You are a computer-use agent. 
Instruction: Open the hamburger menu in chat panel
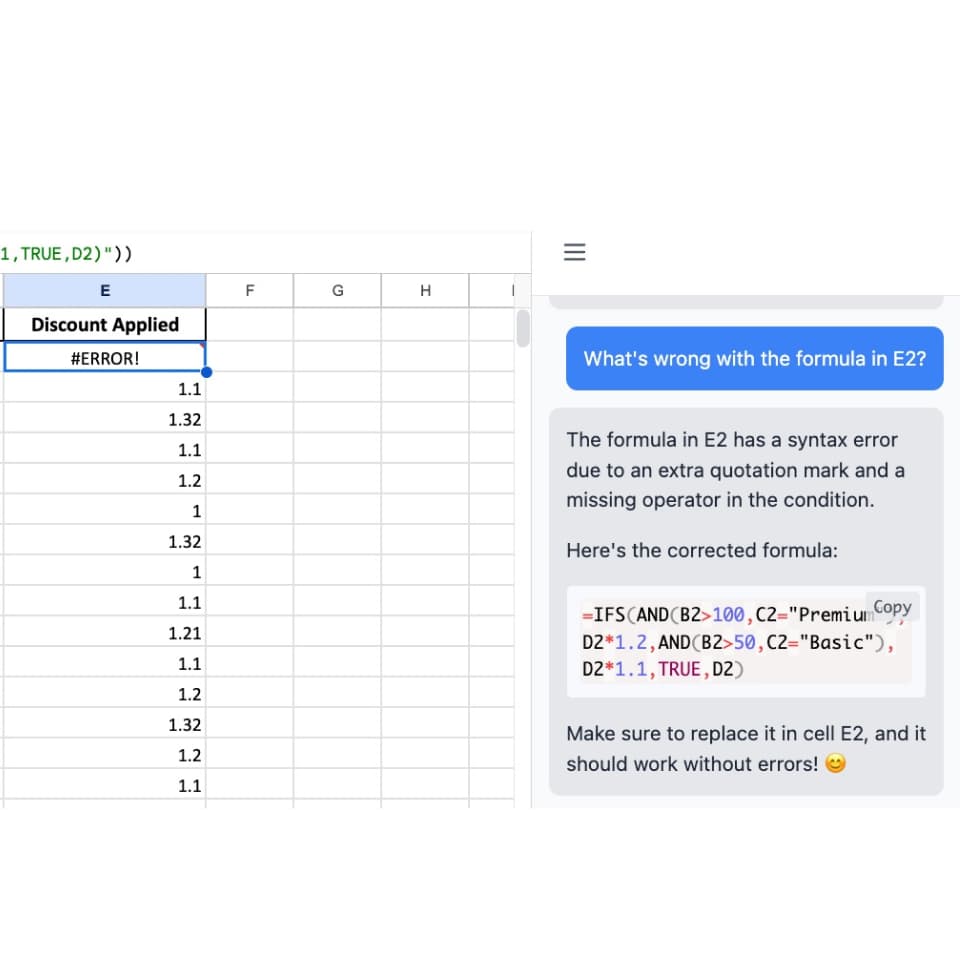click(574, 252)
